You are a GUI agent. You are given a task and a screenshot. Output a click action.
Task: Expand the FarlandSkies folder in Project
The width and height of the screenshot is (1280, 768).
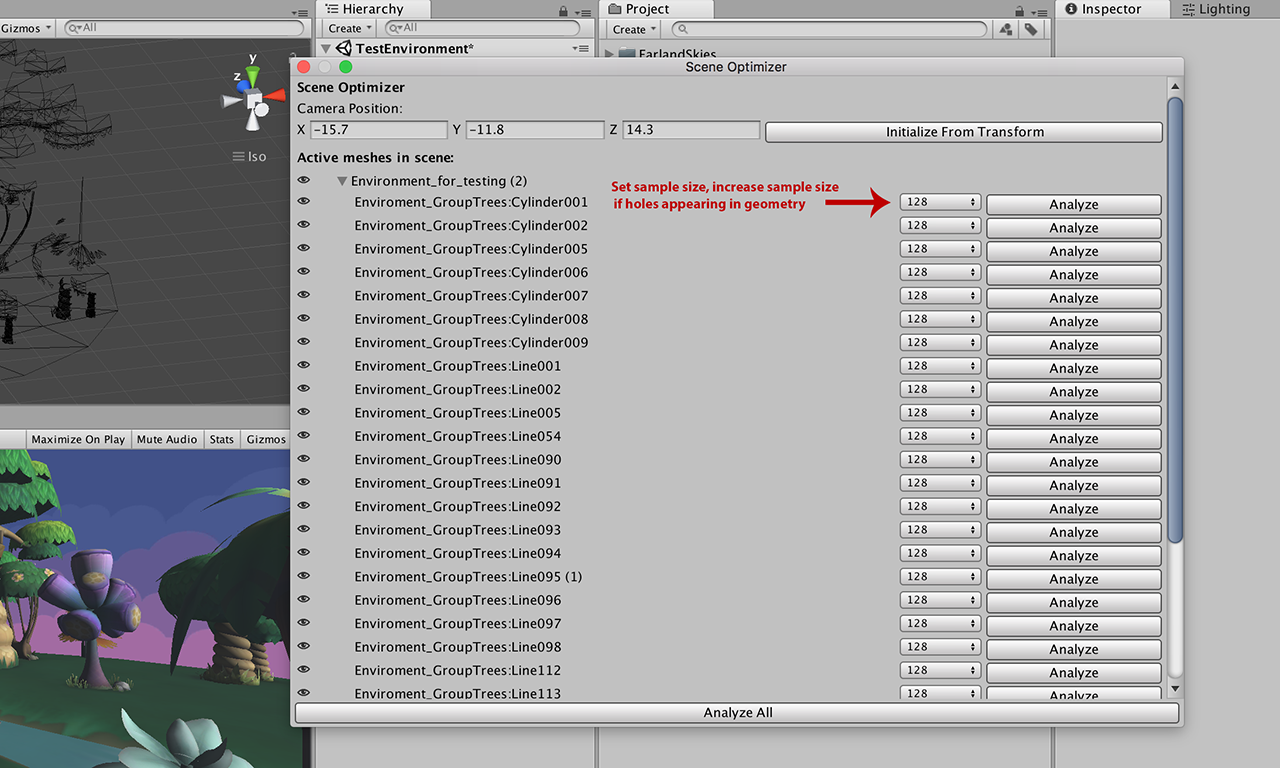click(x=610, y=54)
